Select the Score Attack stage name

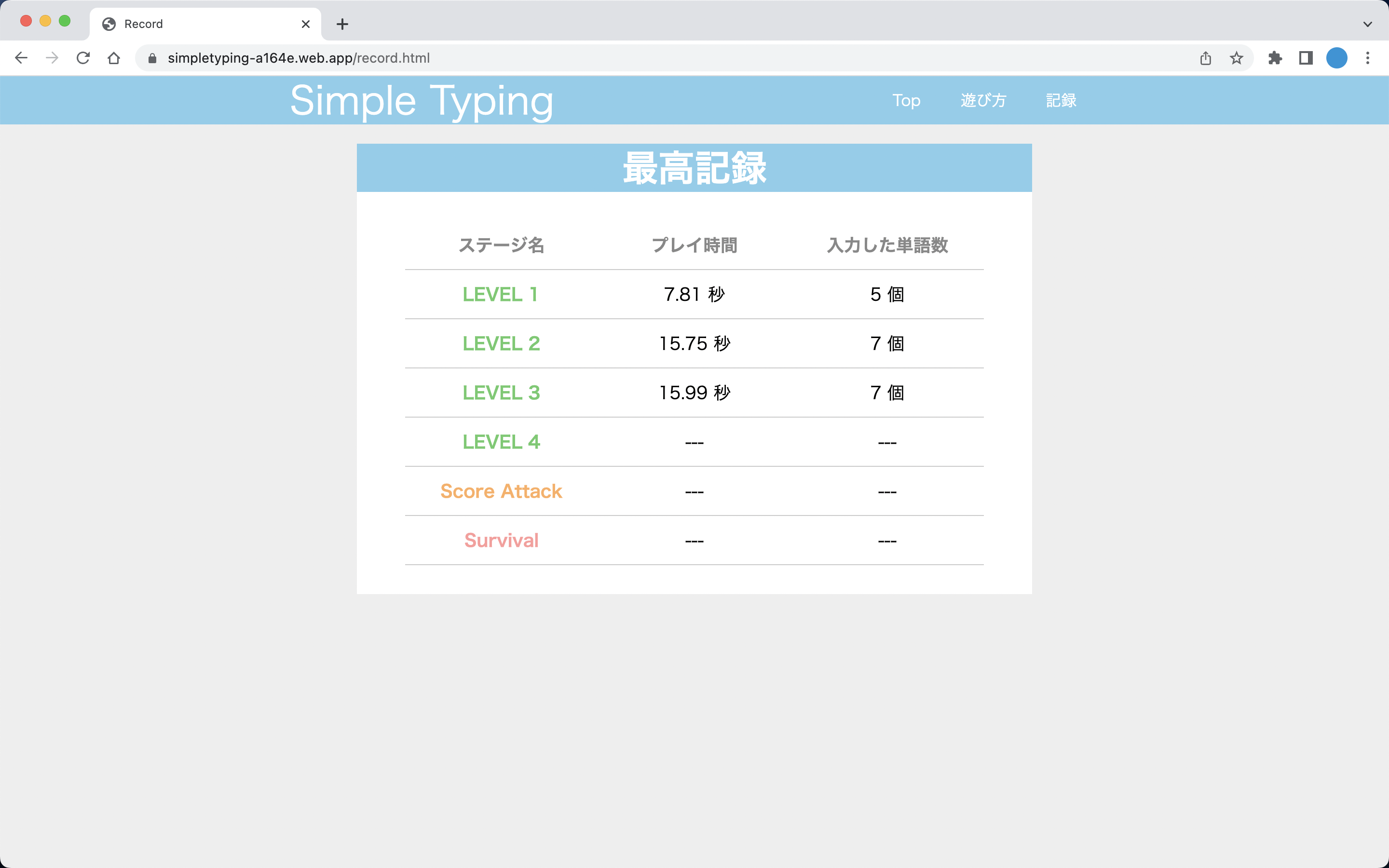tap(501, 491)
